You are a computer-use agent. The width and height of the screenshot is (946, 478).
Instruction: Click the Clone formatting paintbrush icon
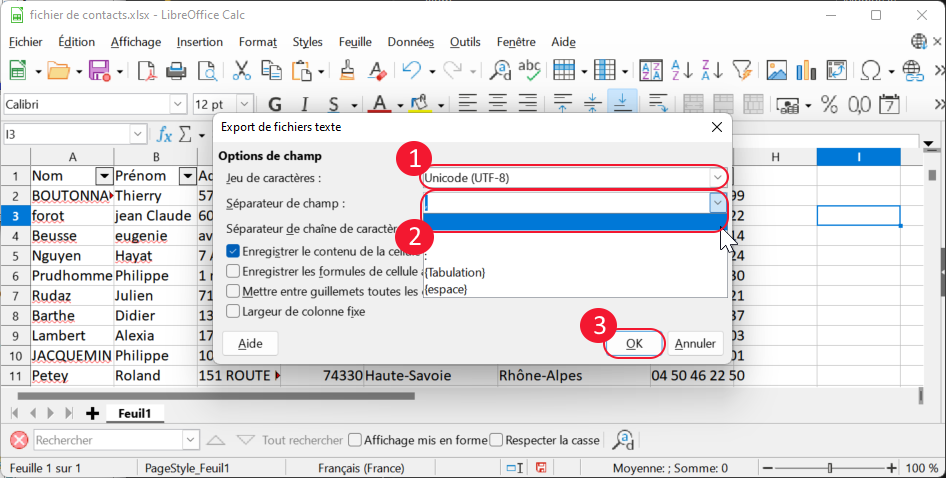347,70
